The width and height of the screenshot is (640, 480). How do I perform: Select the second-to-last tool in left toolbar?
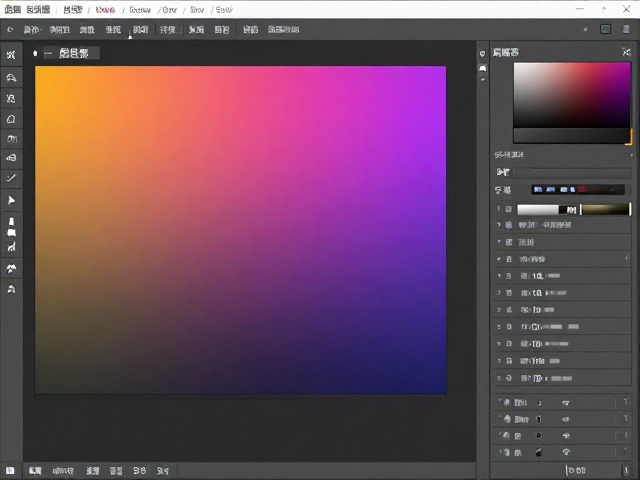(x=11, y=268)
